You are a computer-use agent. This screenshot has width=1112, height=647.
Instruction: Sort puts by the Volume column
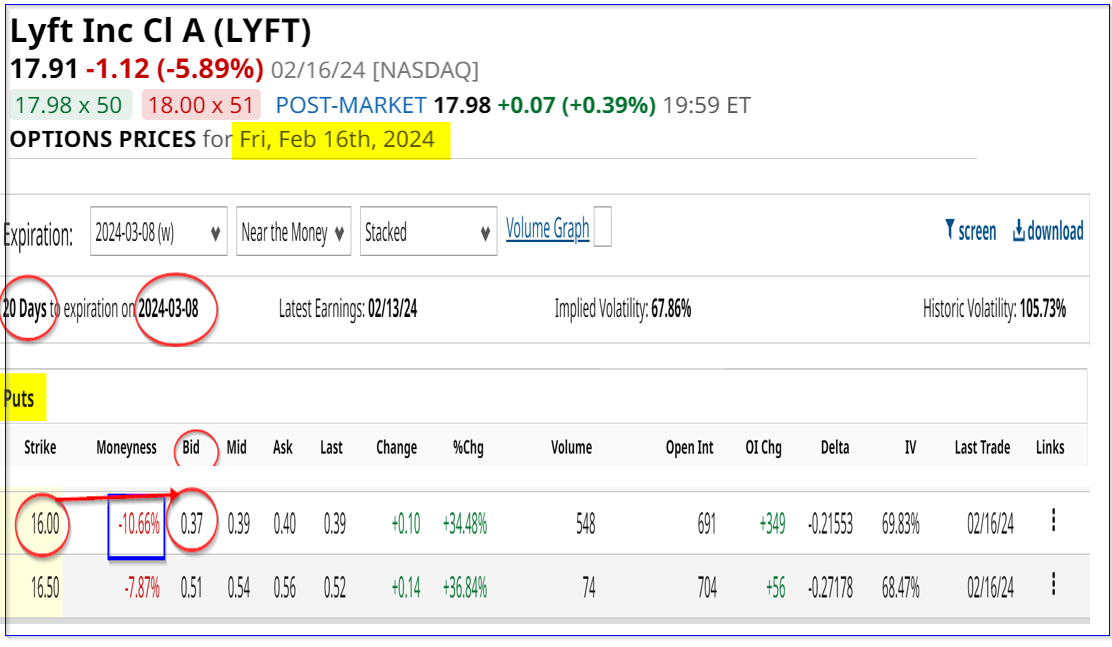pos(571,448)
